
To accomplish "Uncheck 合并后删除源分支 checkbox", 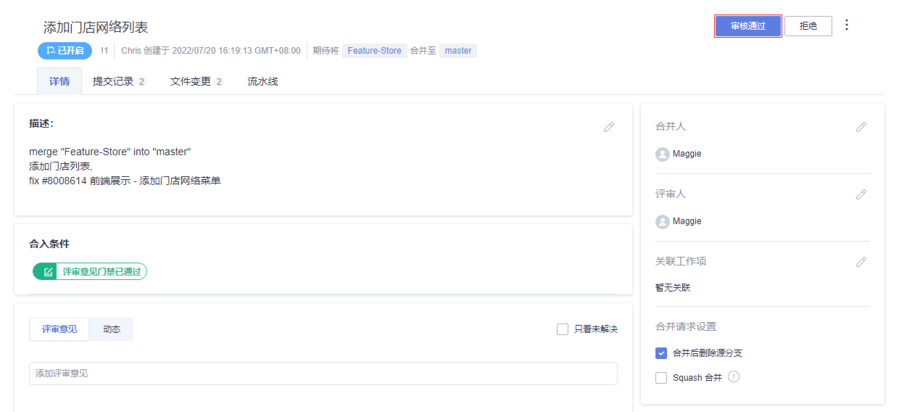I will tap(661, 353).
